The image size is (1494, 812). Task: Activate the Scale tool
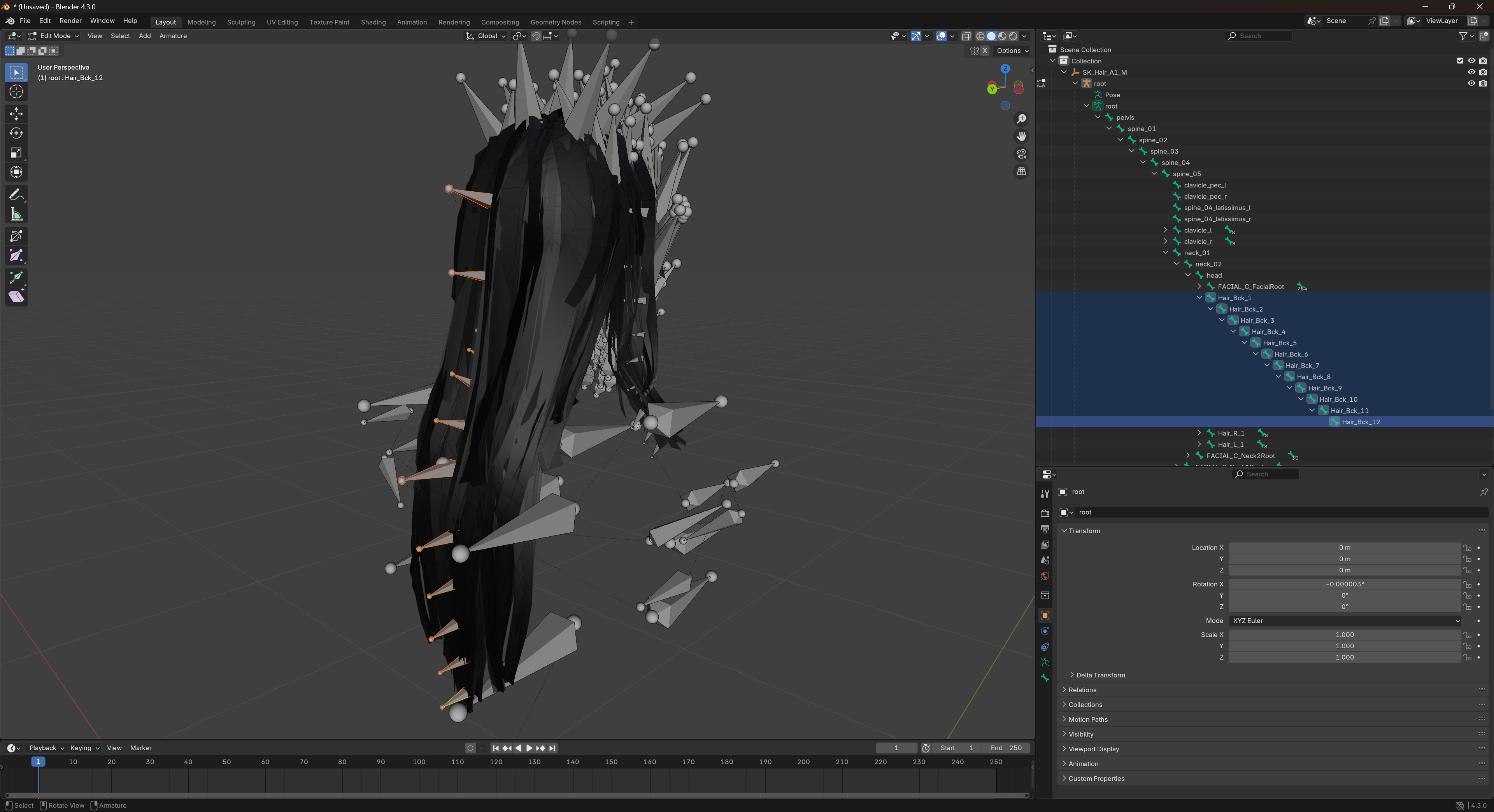16,153
